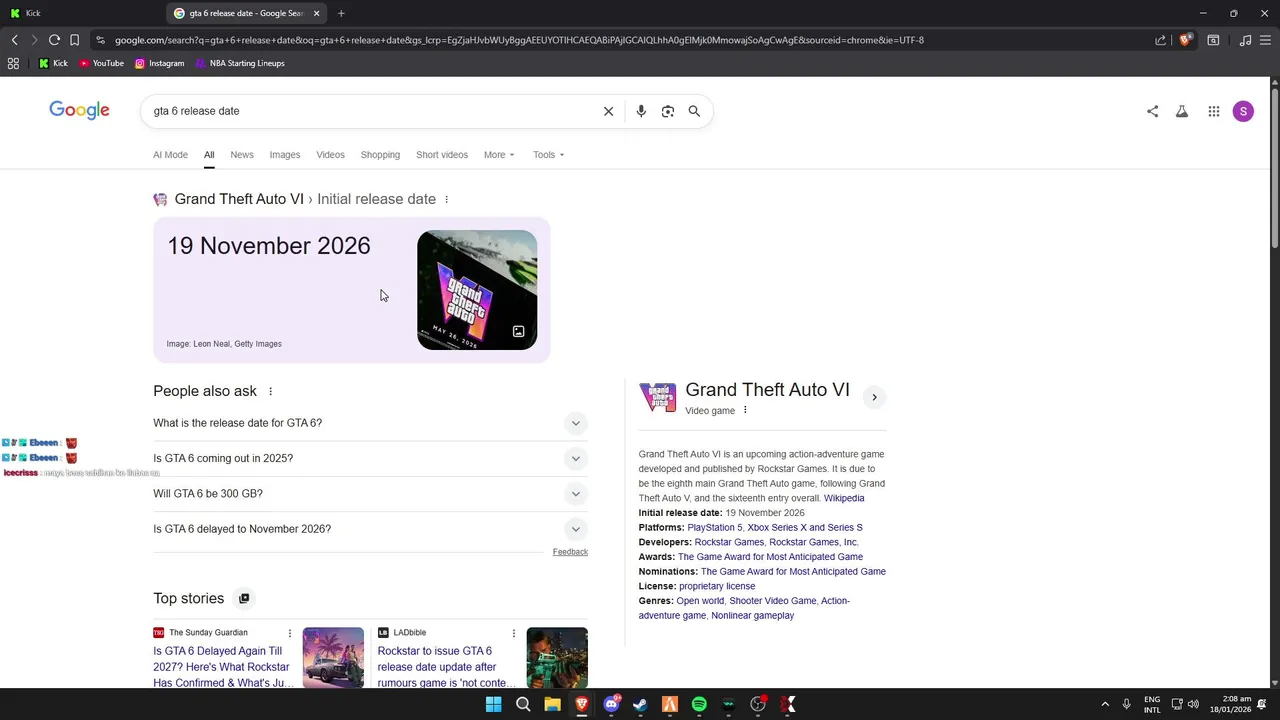Open the Tools dropdown

(x=548, y=155)
